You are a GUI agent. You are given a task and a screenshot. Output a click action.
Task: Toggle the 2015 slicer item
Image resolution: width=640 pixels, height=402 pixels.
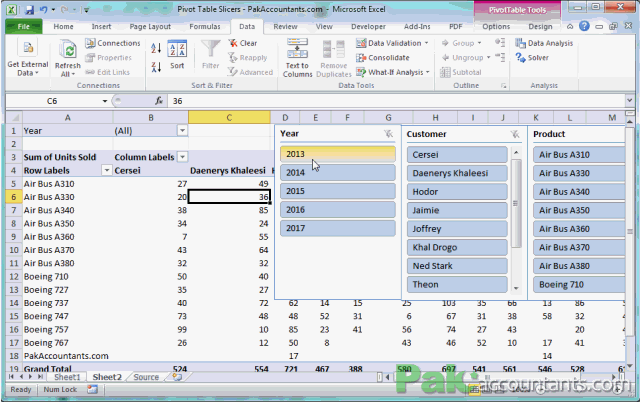coord(338,191)
